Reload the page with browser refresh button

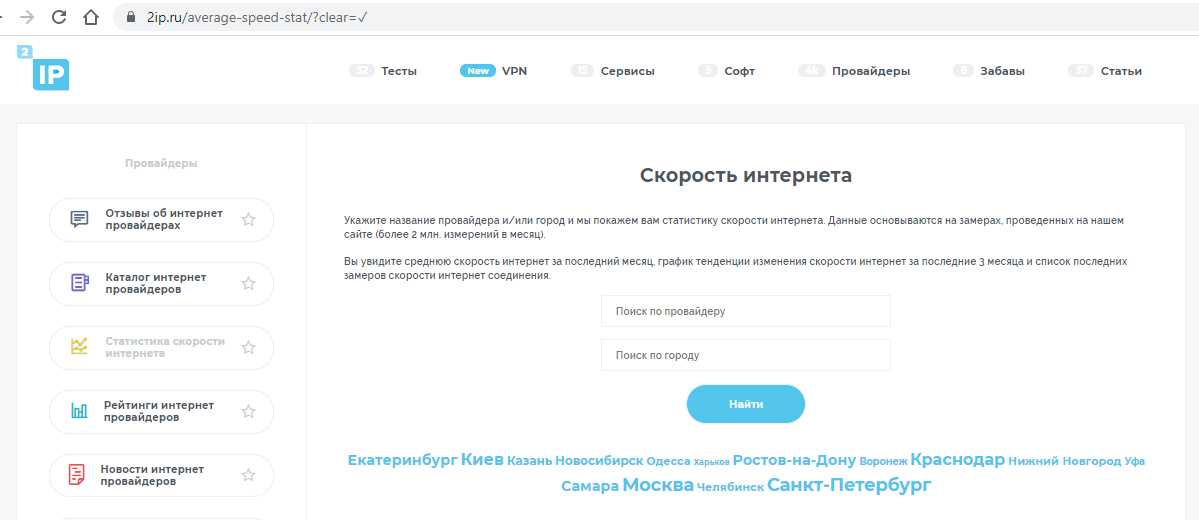(59, 17)
